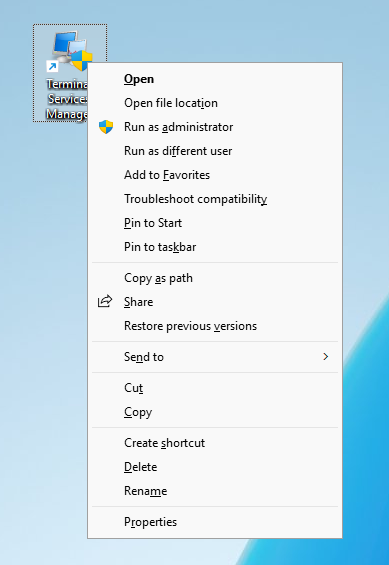389x565 pixels.
Task: Expand the Send to submenu arrow
Action: point(326,357)
